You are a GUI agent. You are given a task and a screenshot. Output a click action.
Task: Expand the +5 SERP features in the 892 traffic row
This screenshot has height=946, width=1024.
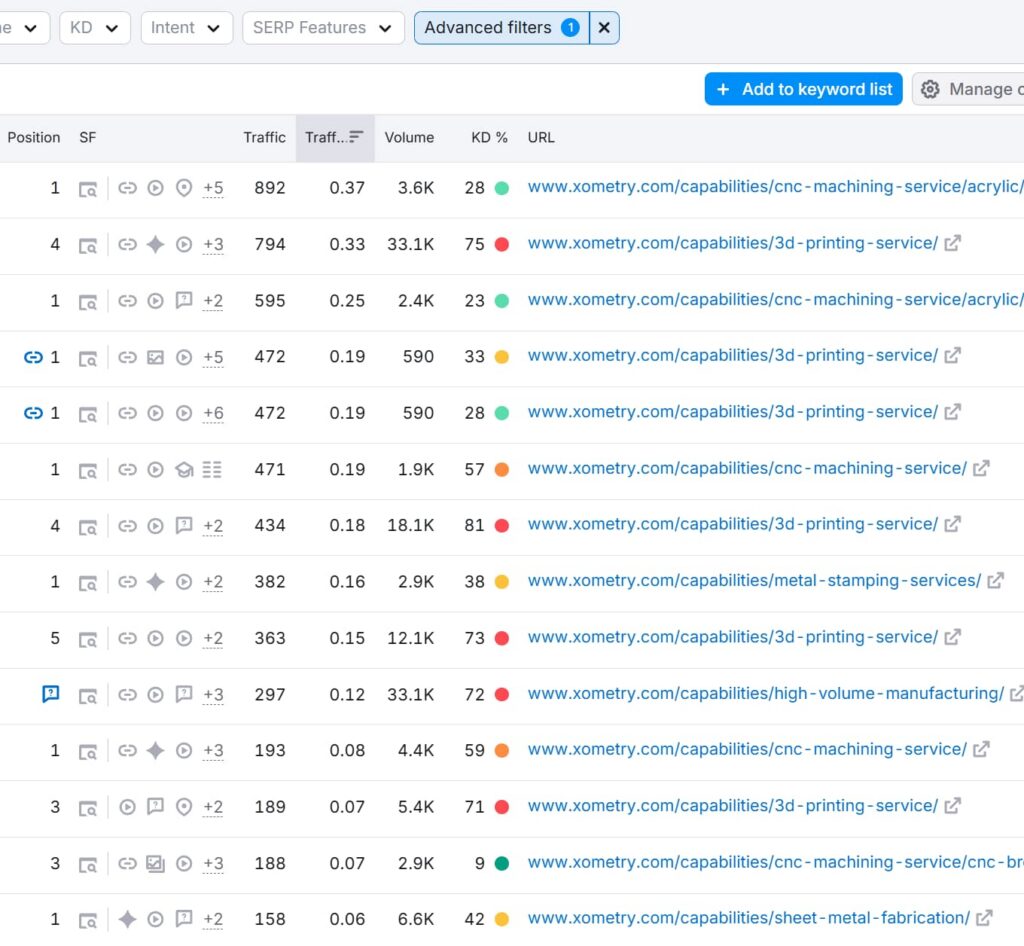click(213, 188)
